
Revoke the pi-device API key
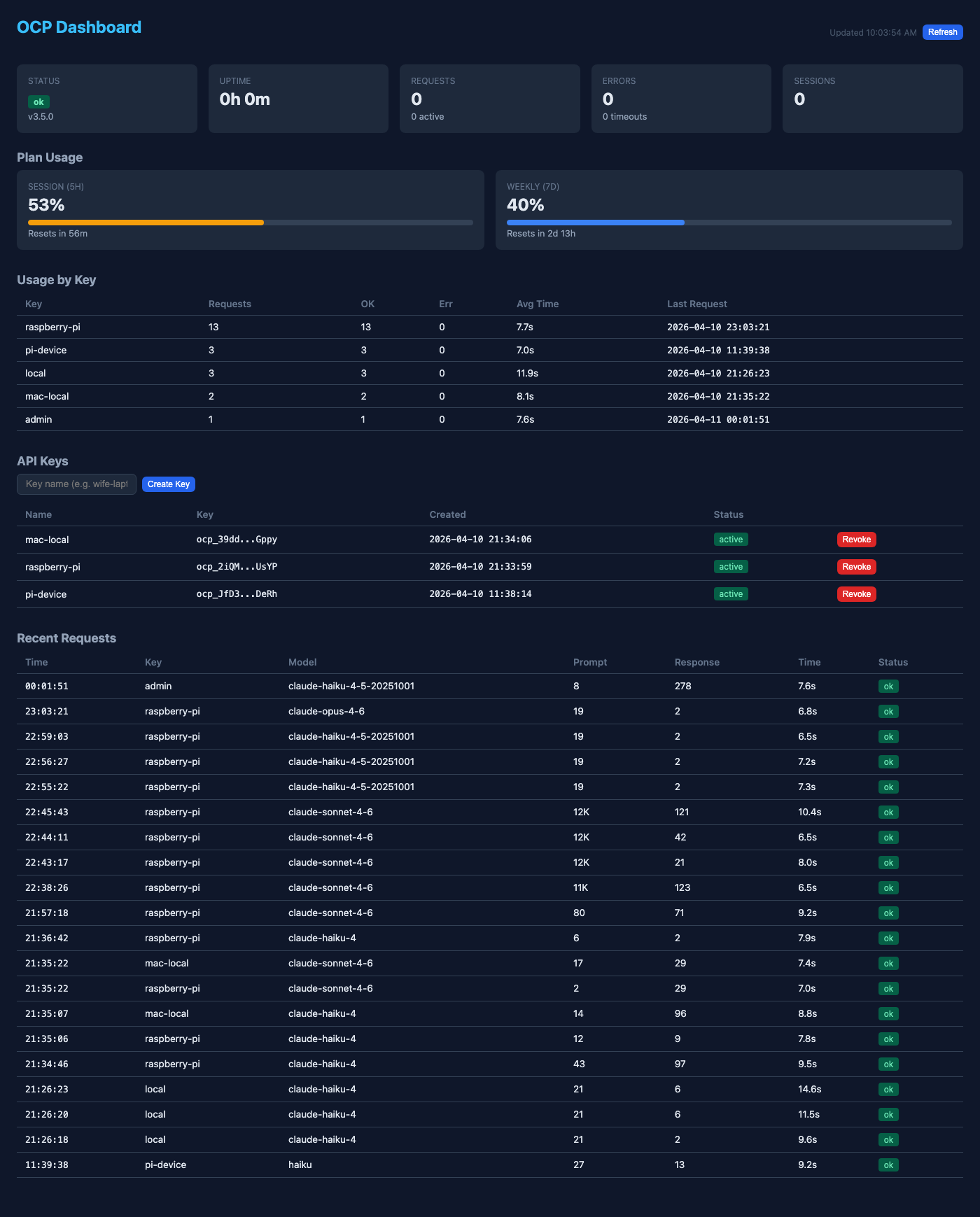tap(856, 594)
